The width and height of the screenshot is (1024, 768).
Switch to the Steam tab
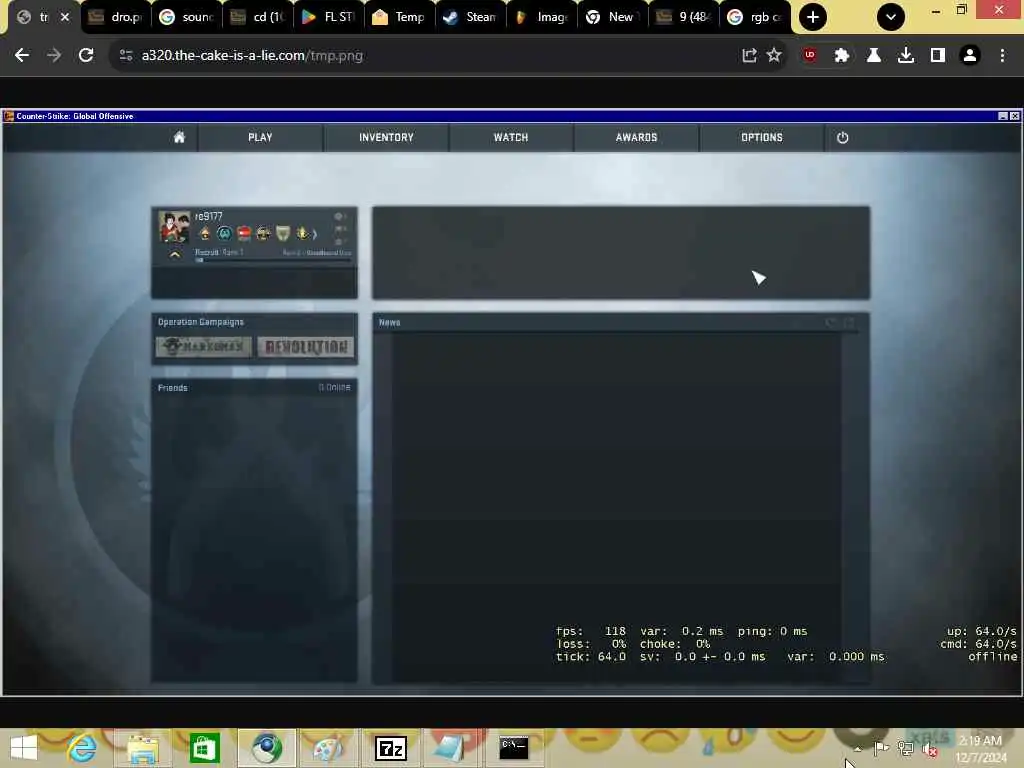[x=471, y=17]
